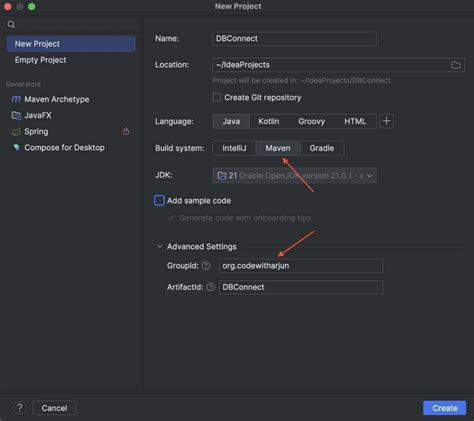Click the Name input field
The height and width of the screenshot is (421, 474).
pos(294,38)
